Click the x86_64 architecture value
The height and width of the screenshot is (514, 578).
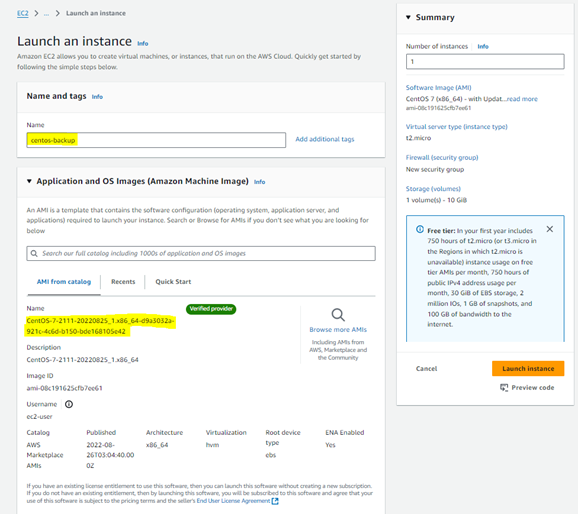[x=157, y=445]
